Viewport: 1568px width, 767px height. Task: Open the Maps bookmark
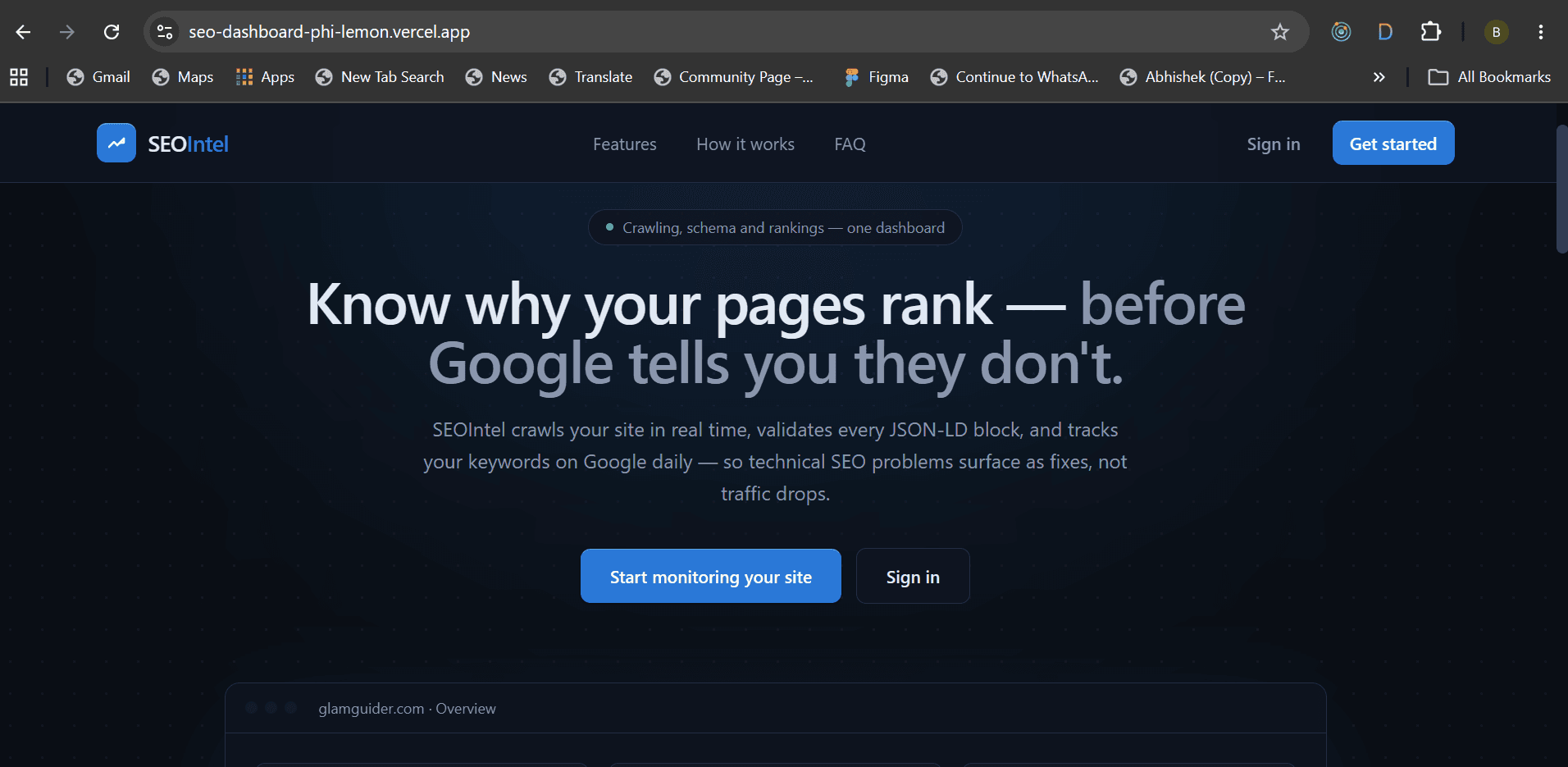183,77
